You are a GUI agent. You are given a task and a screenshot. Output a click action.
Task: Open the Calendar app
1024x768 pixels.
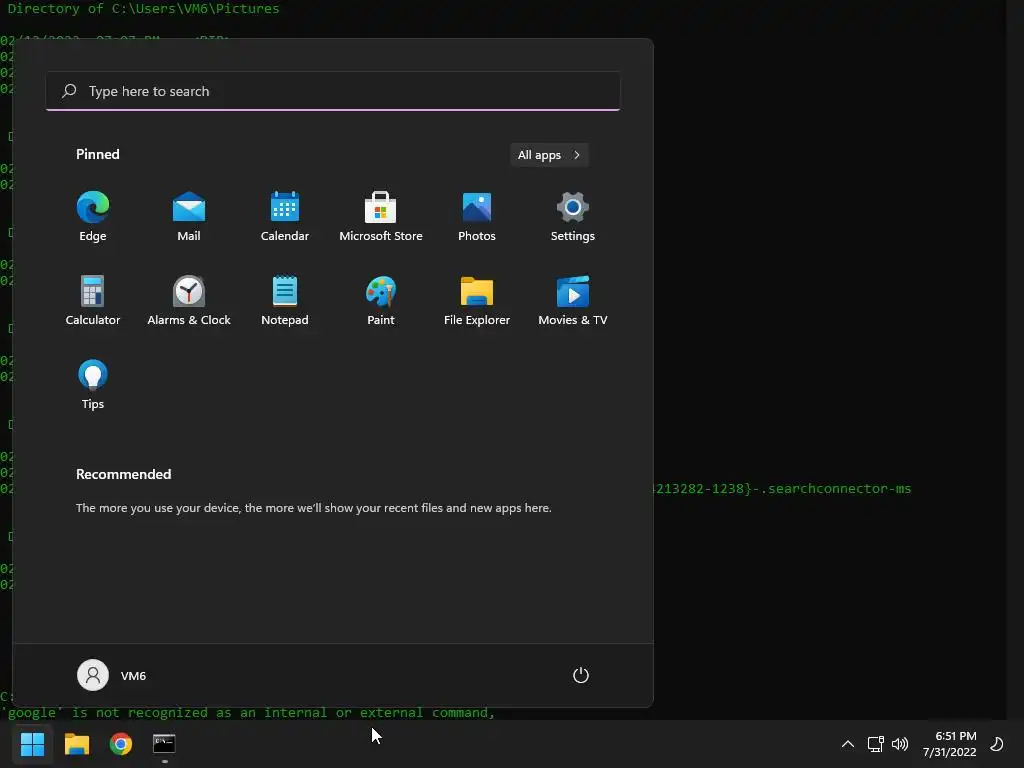pyautogui.click(x=285, y=217)
